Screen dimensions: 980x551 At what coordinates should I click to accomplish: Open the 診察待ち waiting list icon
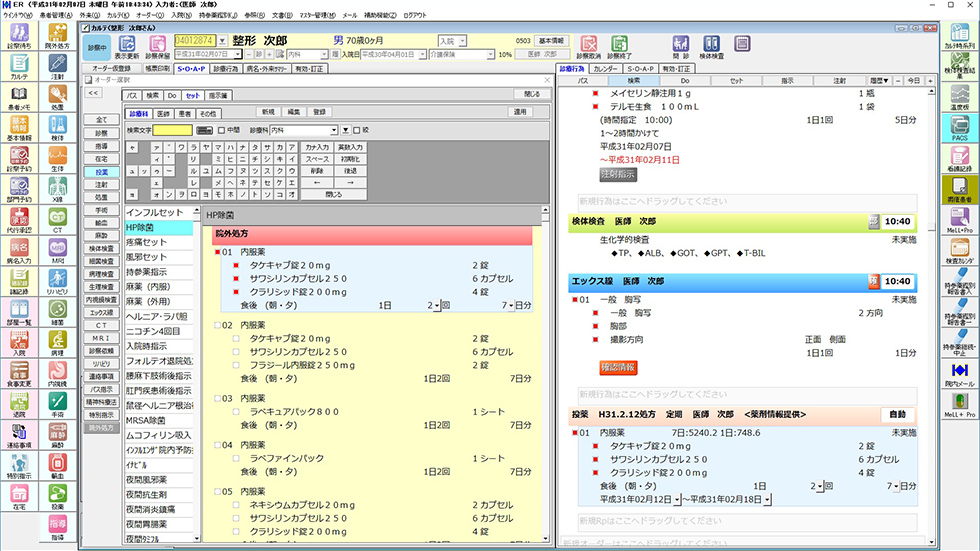coord(19,36)
